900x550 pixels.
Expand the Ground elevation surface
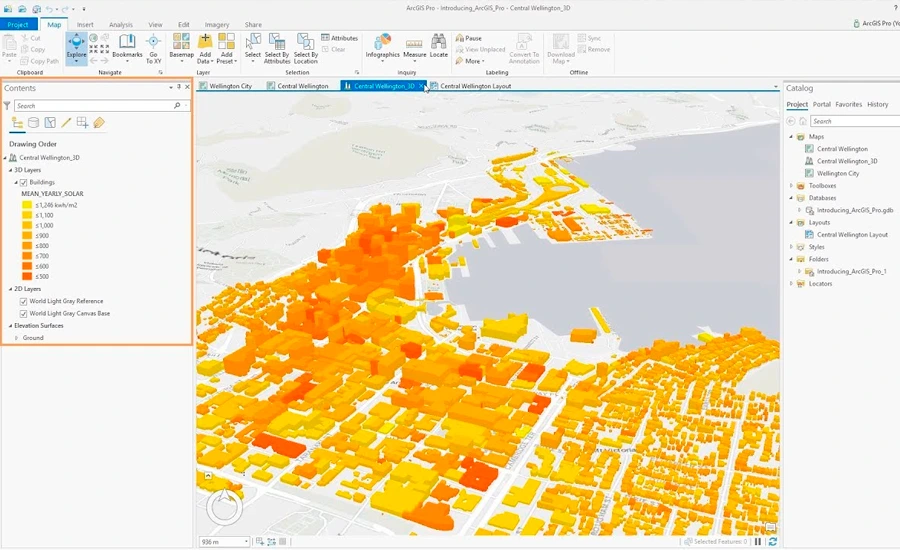(16, 338)
